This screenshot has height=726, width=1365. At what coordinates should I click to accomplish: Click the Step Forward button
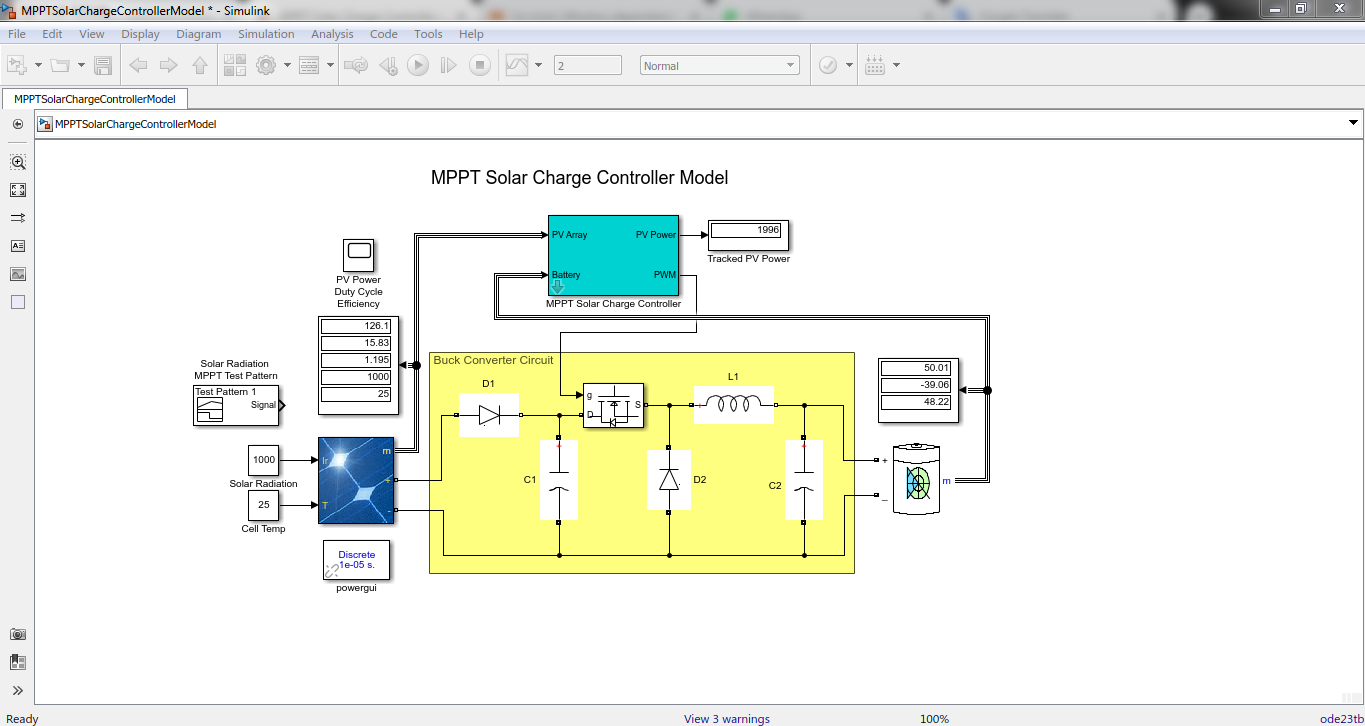(449, 66)
